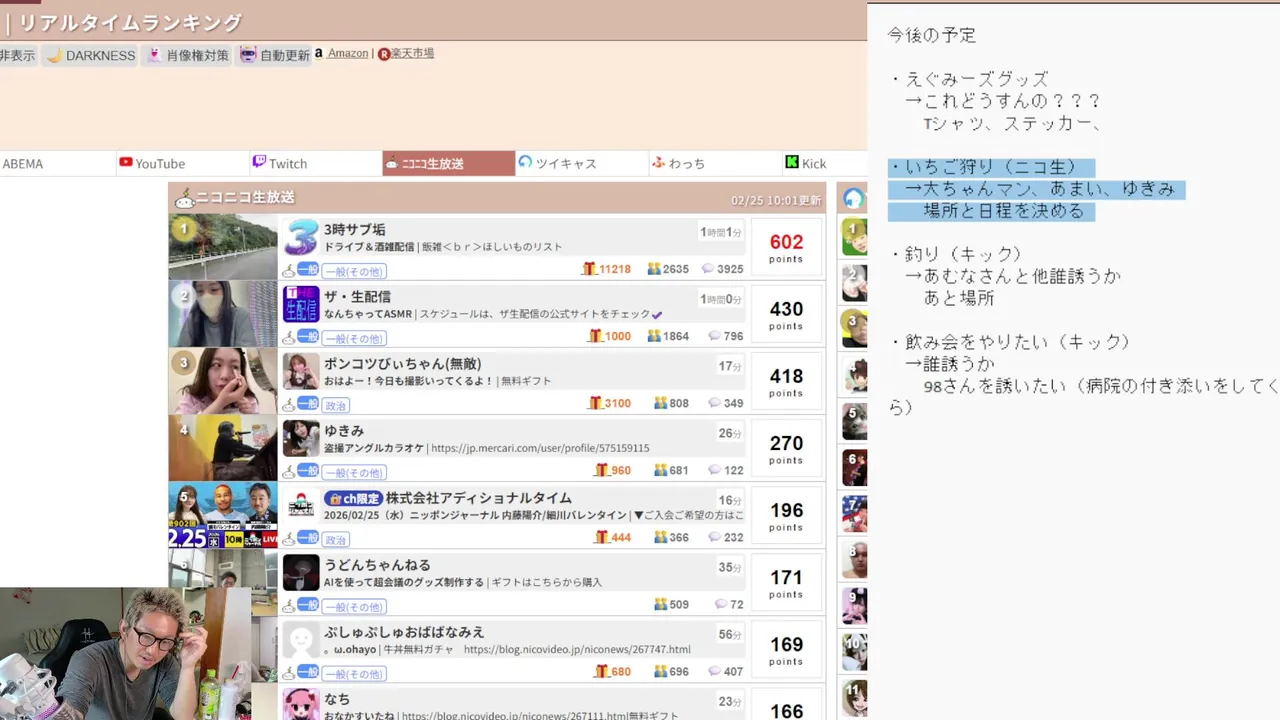Open the ツイキャス tab
This screenshot has width=1280, height=720.
pos(581,163)
